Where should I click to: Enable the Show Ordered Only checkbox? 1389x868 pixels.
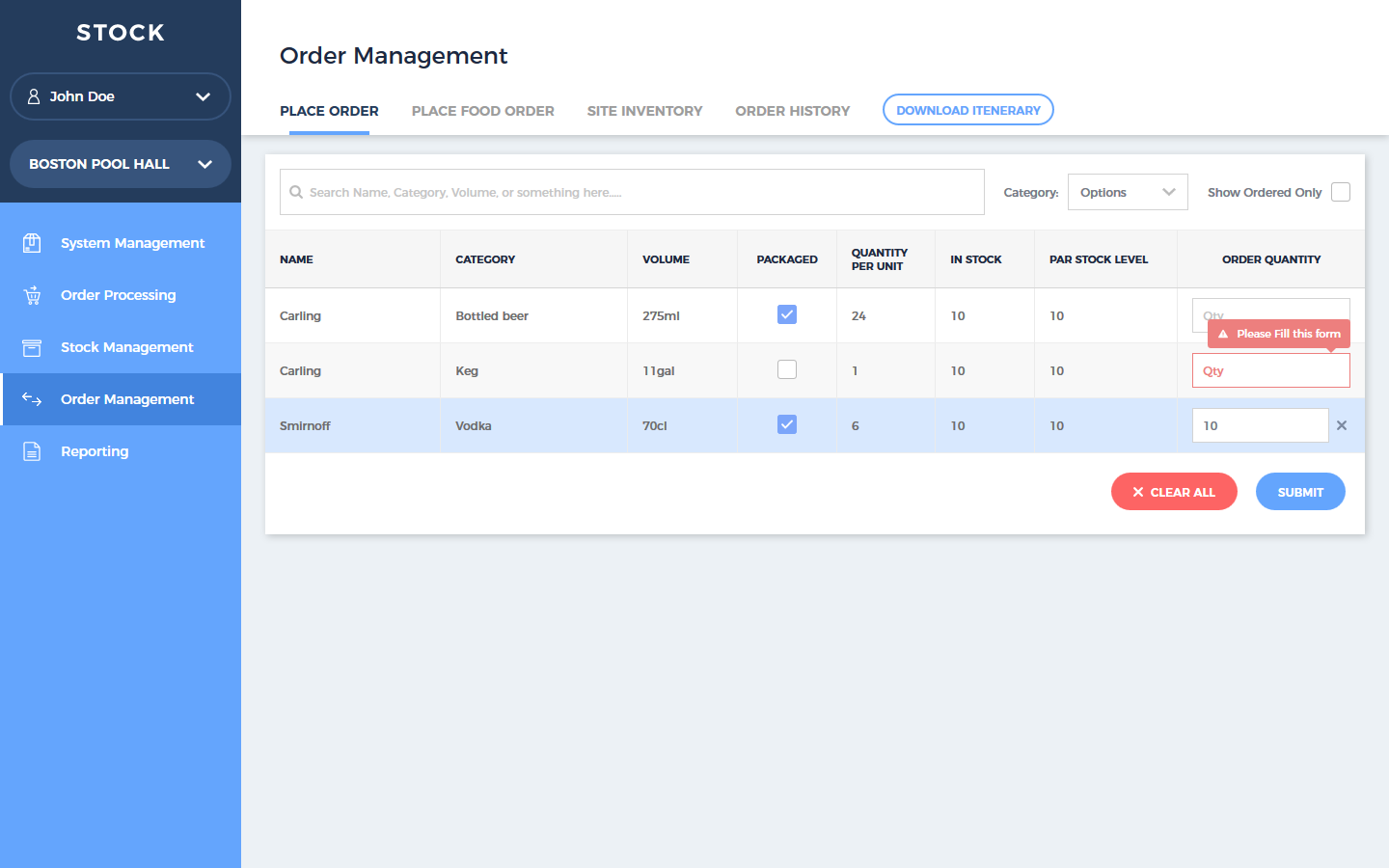tap(1340, 192)
